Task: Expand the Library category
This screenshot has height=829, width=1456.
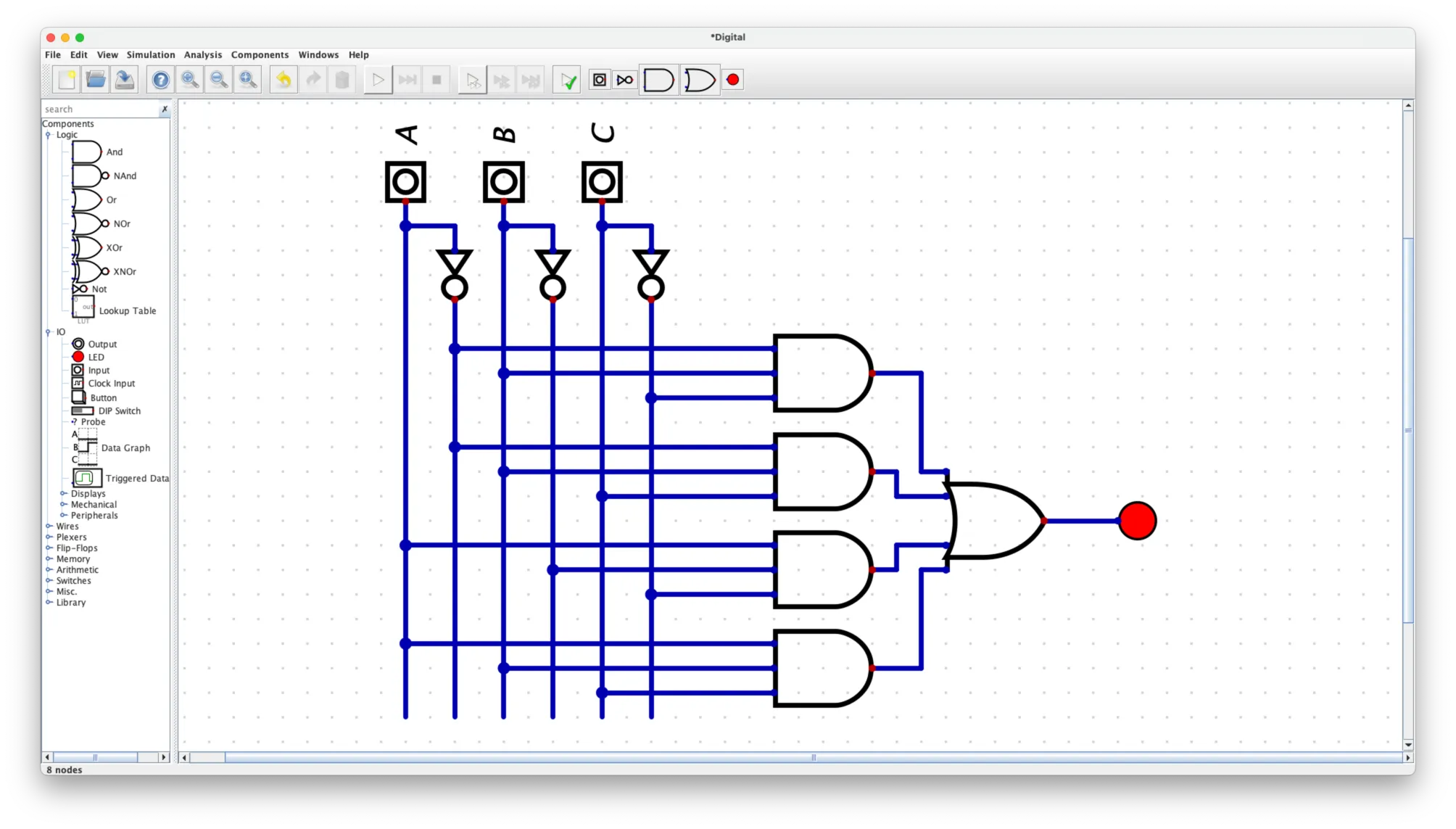Action: (x=49, y=603)
